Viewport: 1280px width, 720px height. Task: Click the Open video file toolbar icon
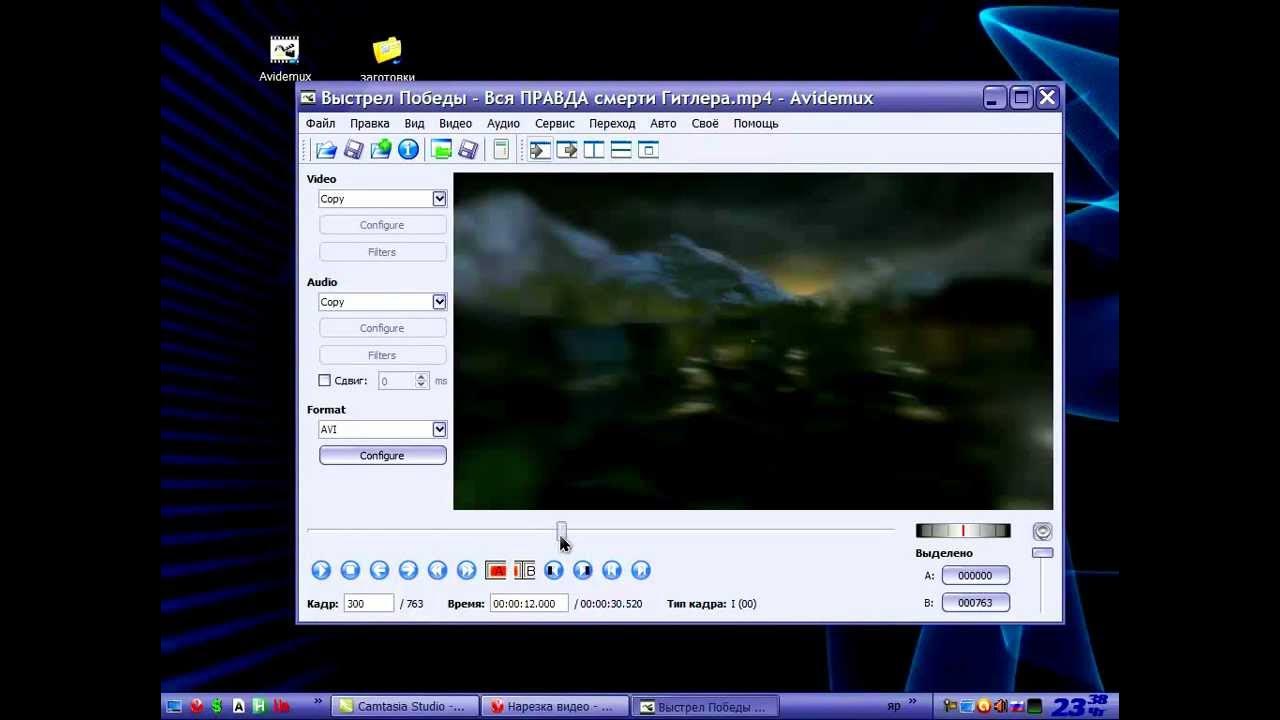pos(326,150)
